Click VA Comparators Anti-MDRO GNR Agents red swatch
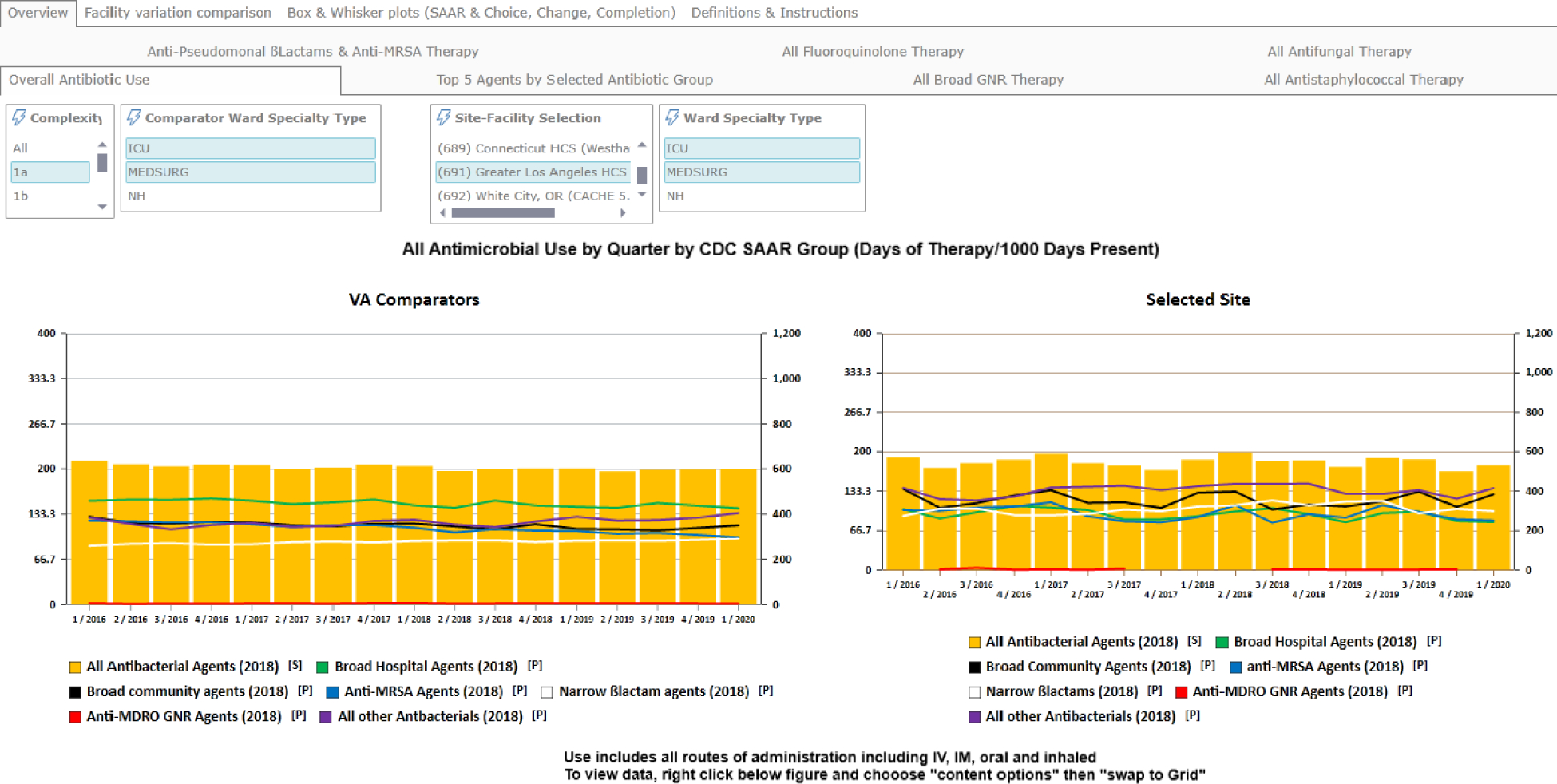 (x=75, y=717)
